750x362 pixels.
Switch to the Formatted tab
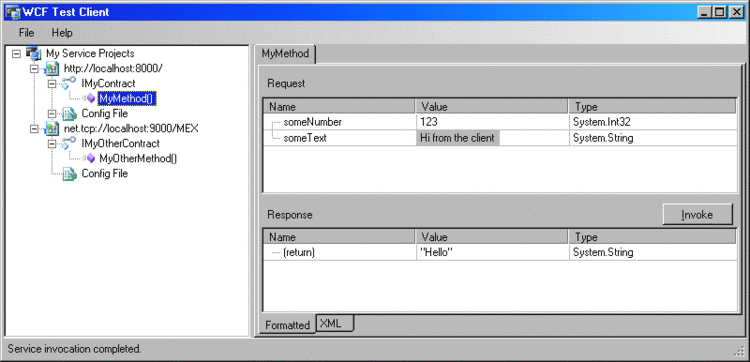287,325
